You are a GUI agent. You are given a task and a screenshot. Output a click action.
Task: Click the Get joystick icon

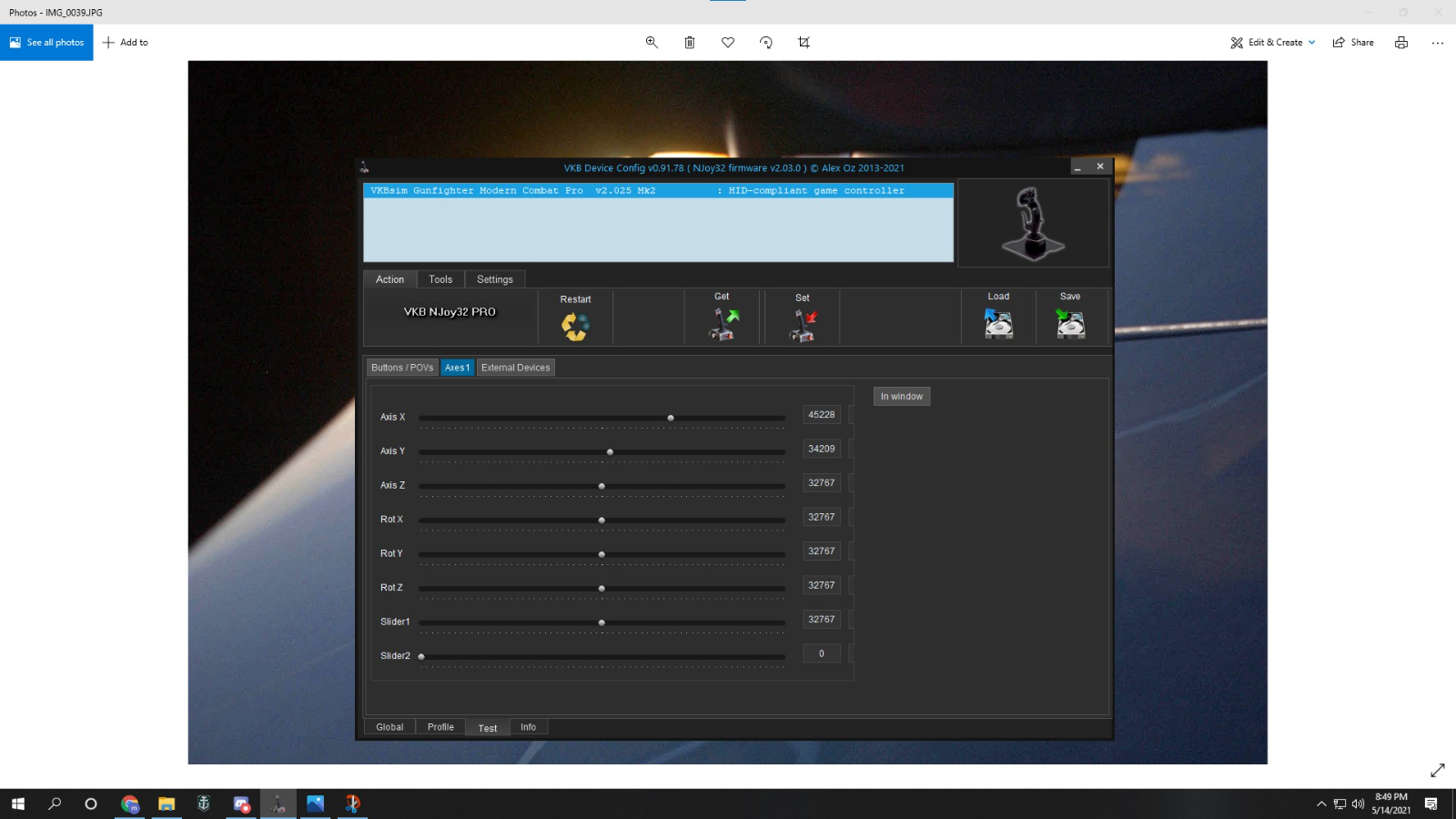723,324
